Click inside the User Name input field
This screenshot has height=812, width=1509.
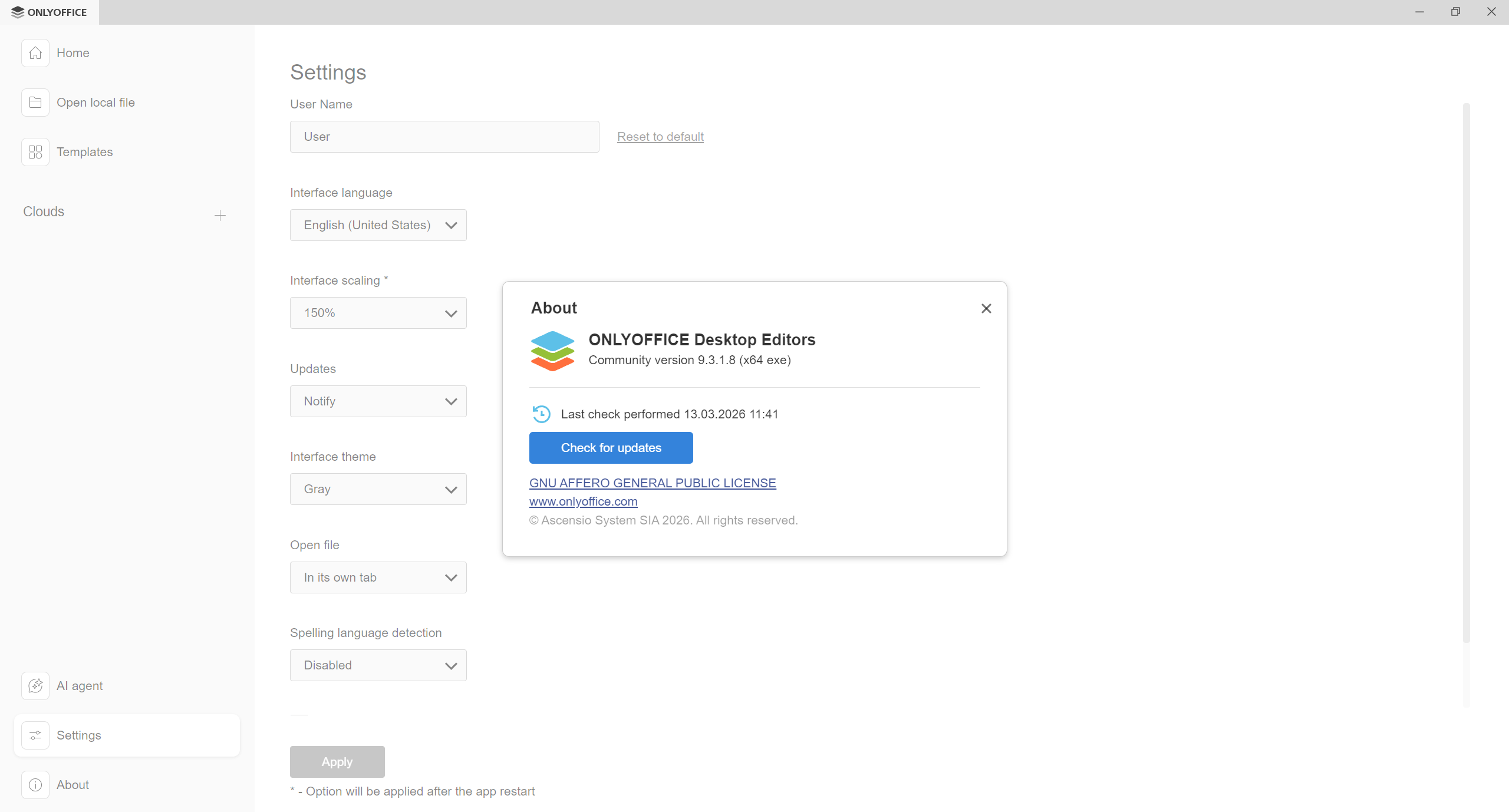point(444,136)
